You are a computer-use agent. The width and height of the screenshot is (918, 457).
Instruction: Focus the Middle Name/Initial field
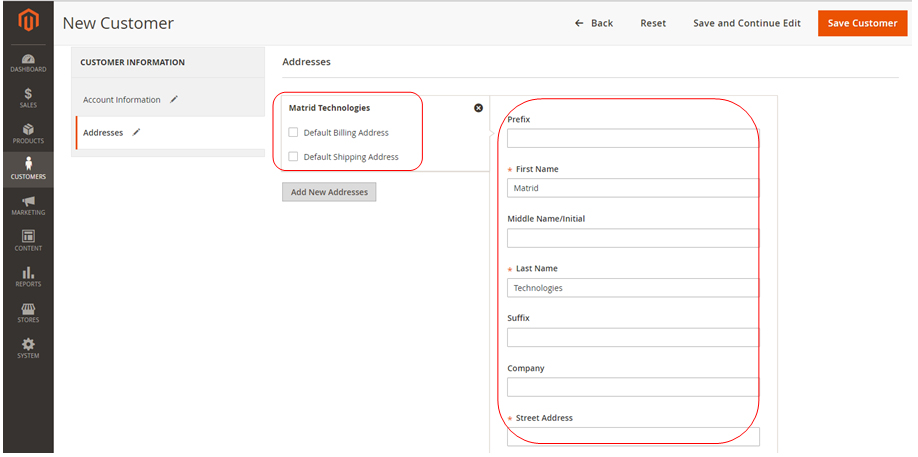tap(633, 238)
